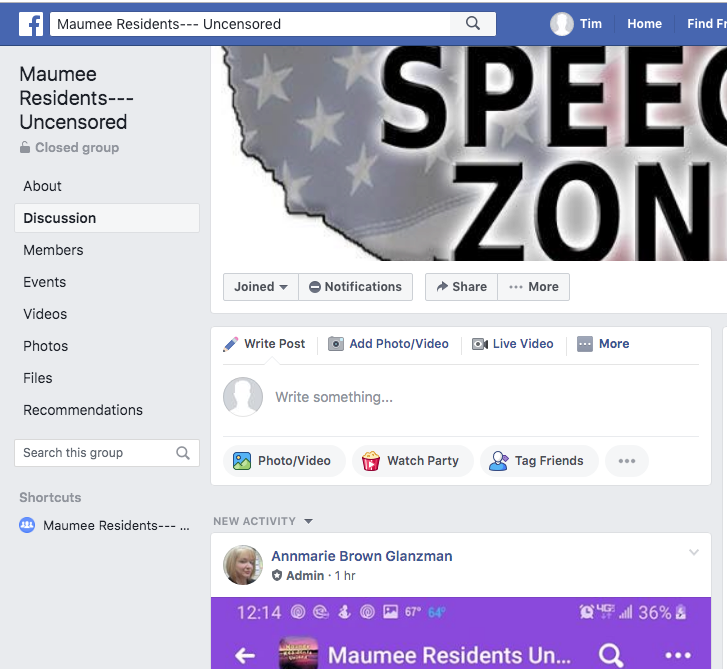Open Annmarie Brown Glanzman's profile link
The image size is (727, 669).
coord(362,556)
